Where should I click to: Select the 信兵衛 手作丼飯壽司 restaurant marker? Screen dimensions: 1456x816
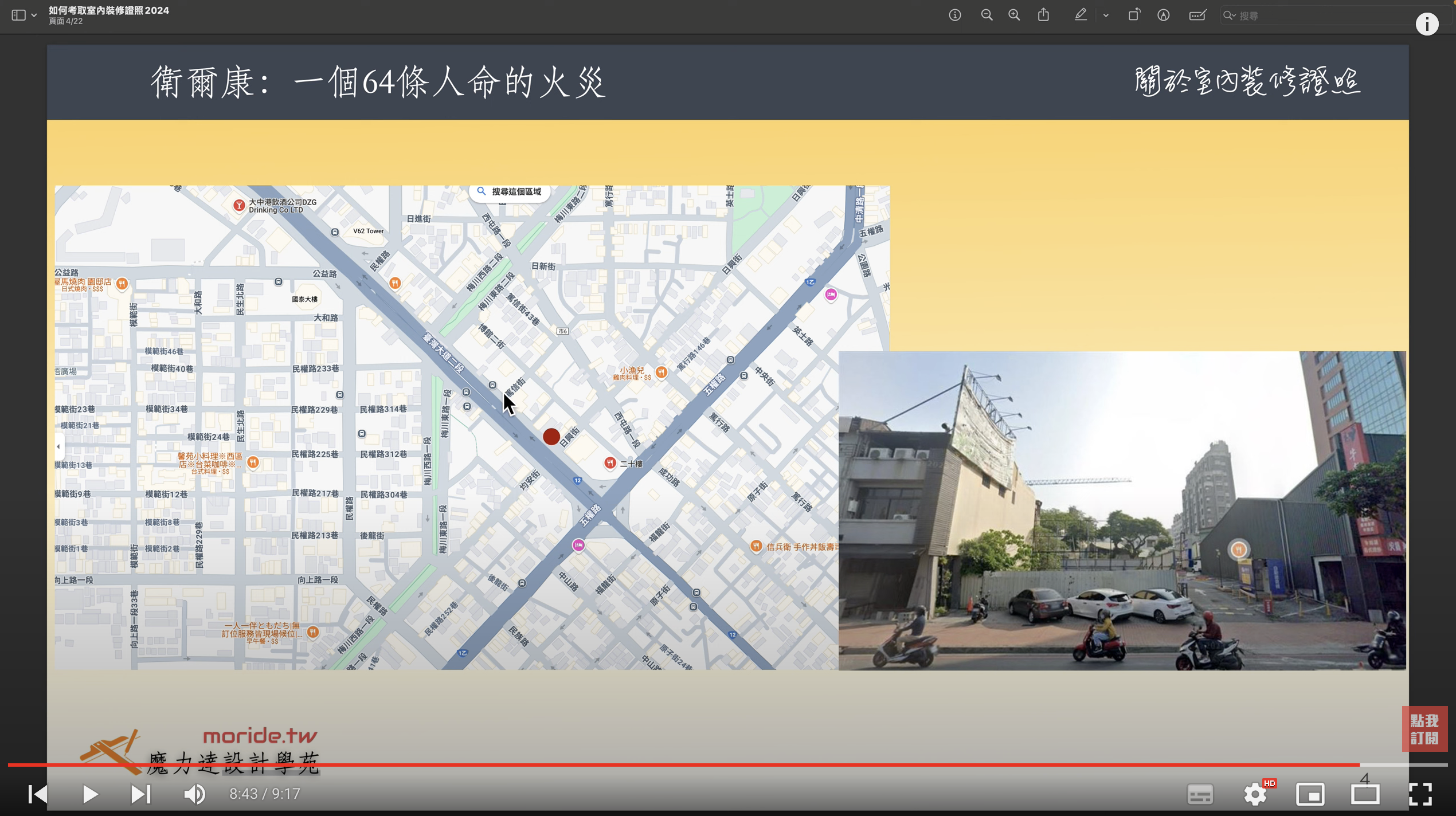point(756,547)
